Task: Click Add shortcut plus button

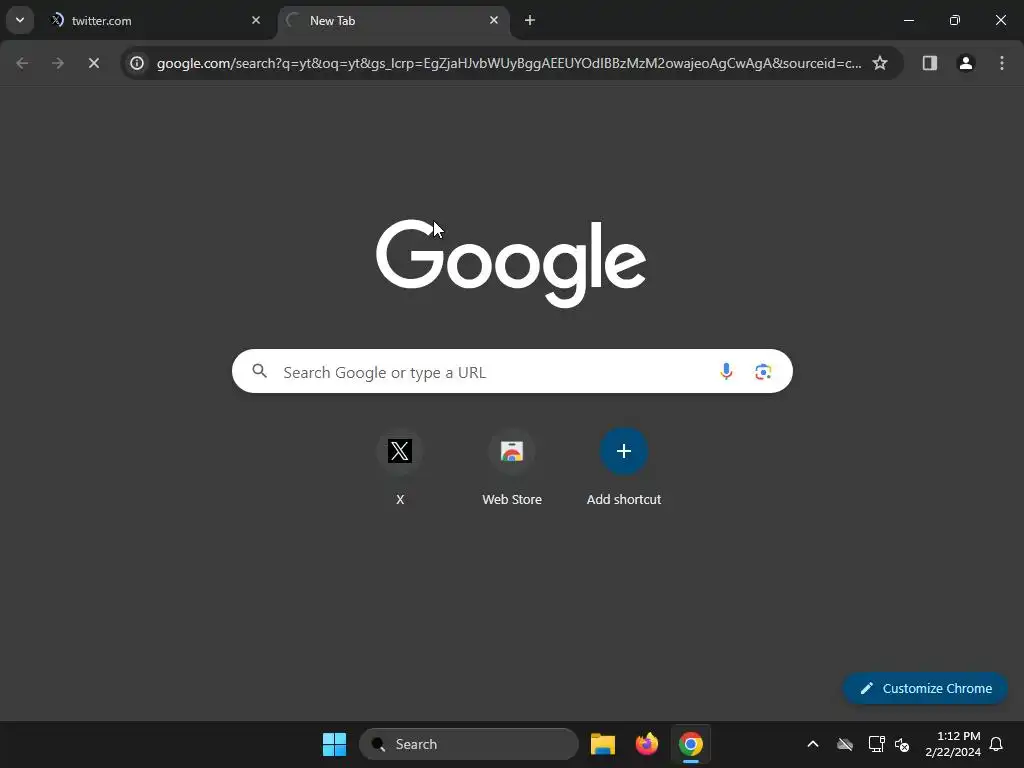Action: click(x=624, y=451)
